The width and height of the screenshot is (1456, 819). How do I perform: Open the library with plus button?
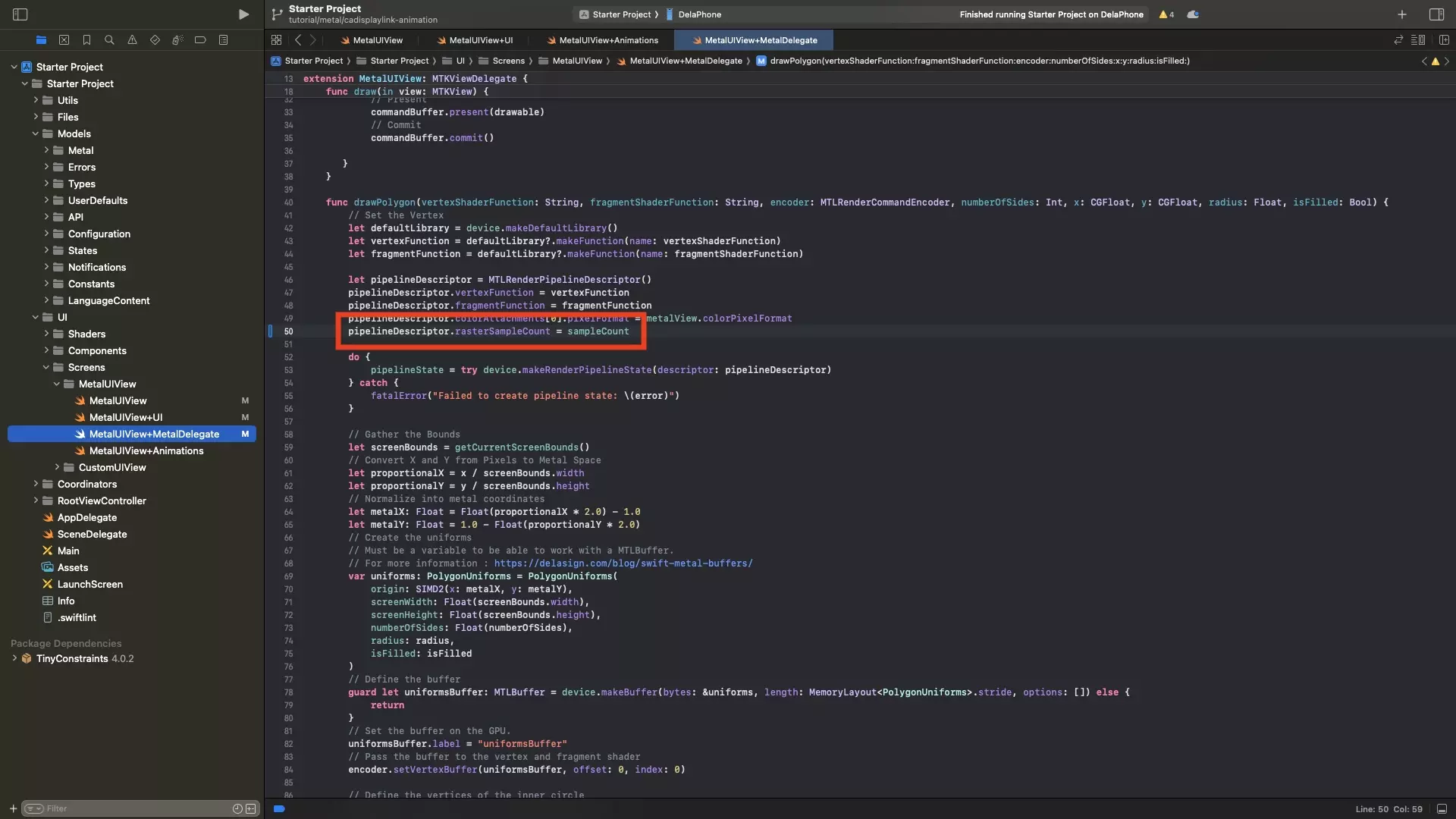coord(1402,14)
